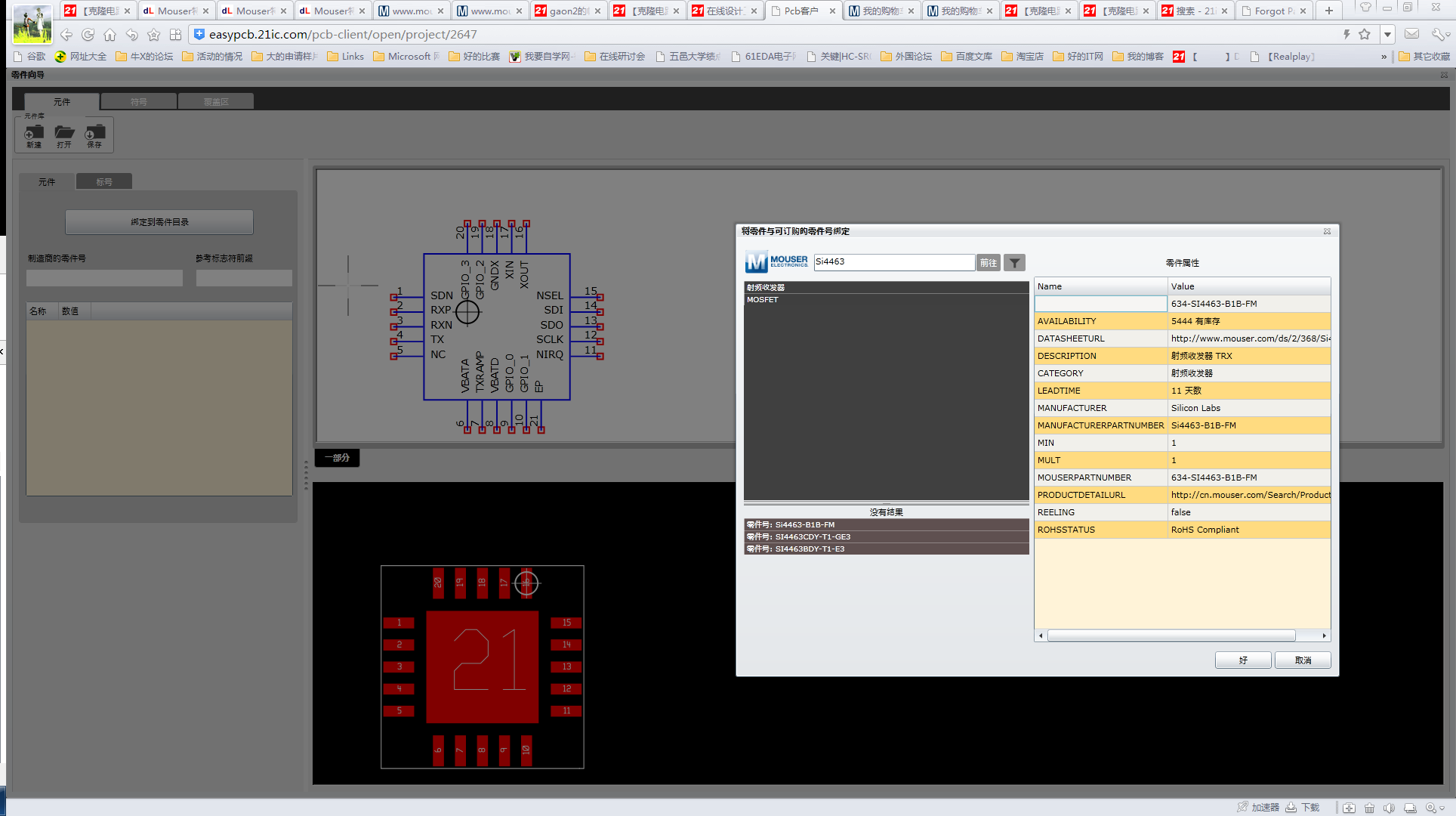Close the 零件向导 wizard panel

click(1444, 75)
